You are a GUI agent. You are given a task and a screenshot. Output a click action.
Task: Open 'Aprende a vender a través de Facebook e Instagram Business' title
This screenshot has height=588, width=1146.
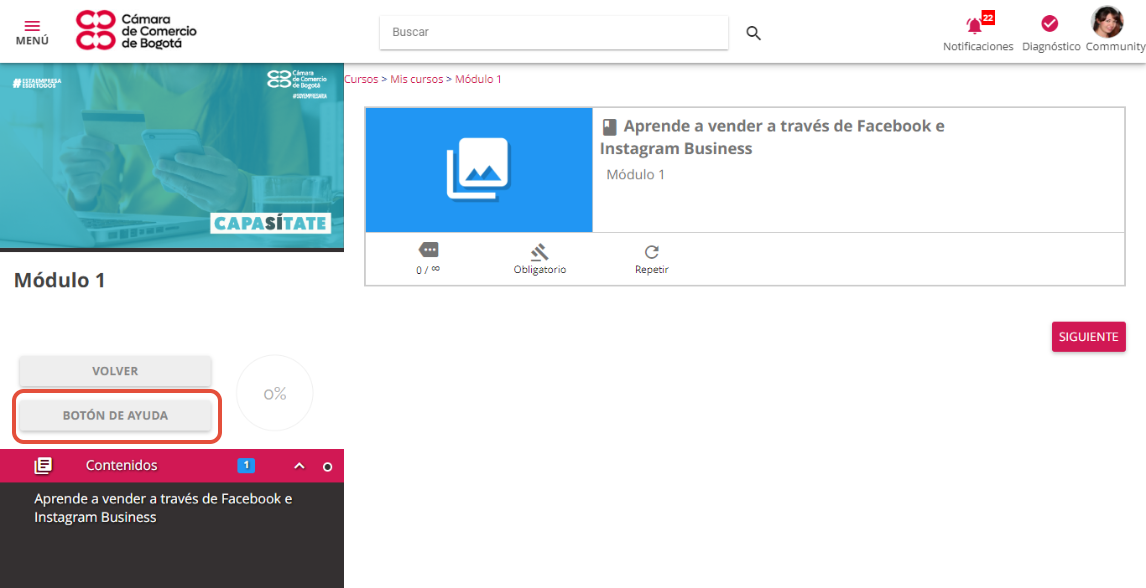(773, 137)
